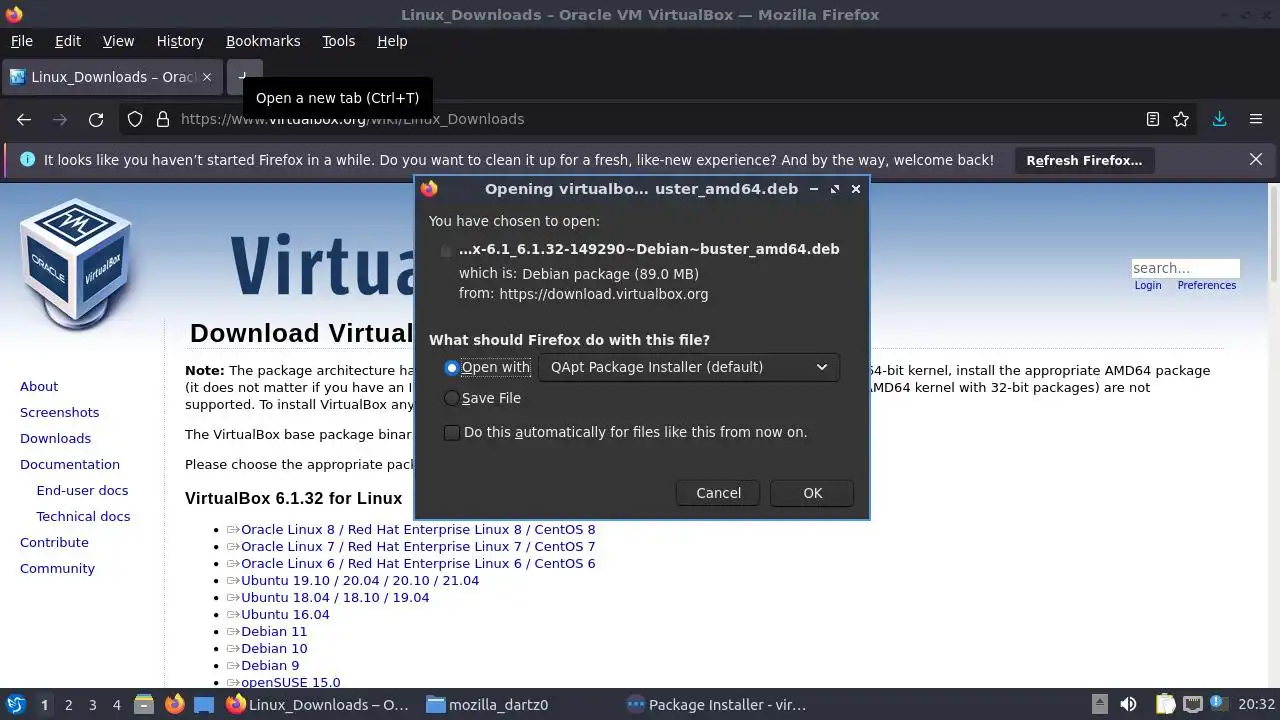Open the View menu

118,41
